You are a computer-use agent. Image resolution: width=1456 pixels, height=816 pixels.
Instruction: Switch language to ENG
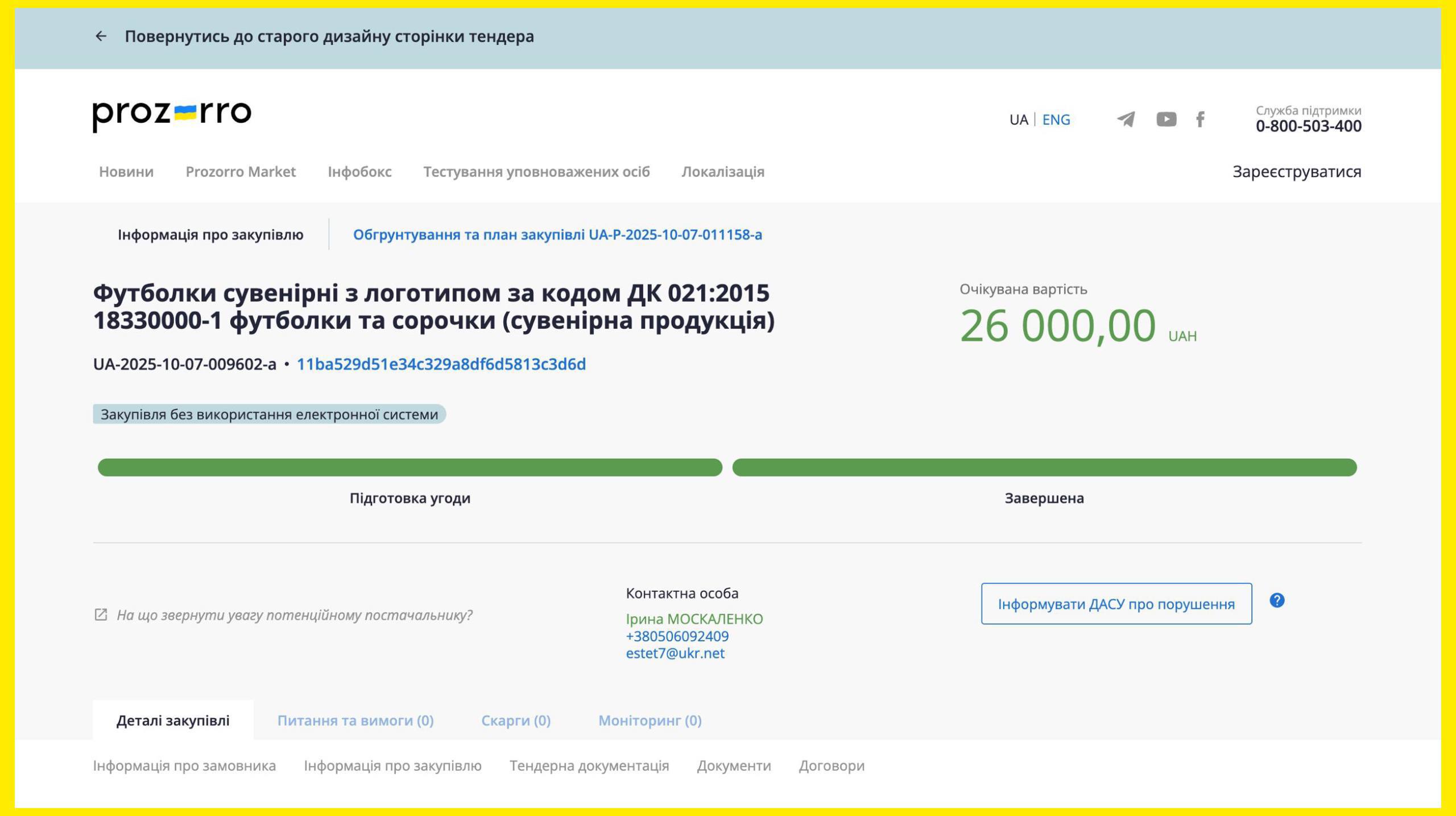pyautogui.click(x=1056, y=119)
